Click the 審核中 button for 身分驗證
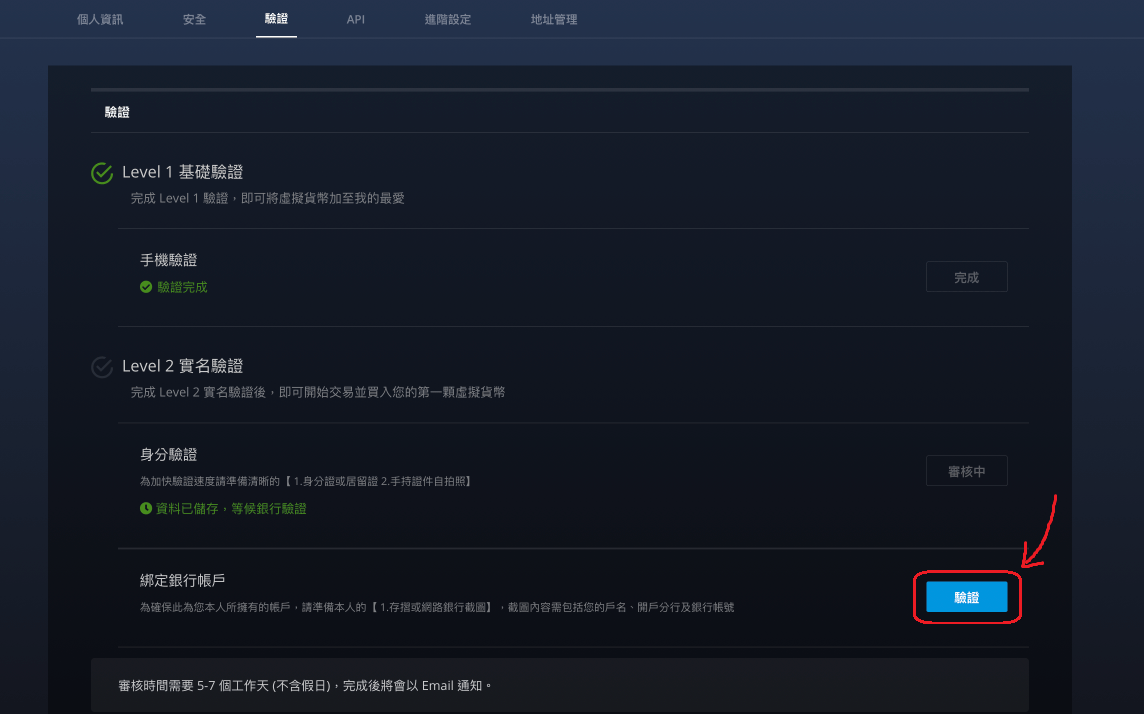Screen dimensions: 1144x714 966,470
